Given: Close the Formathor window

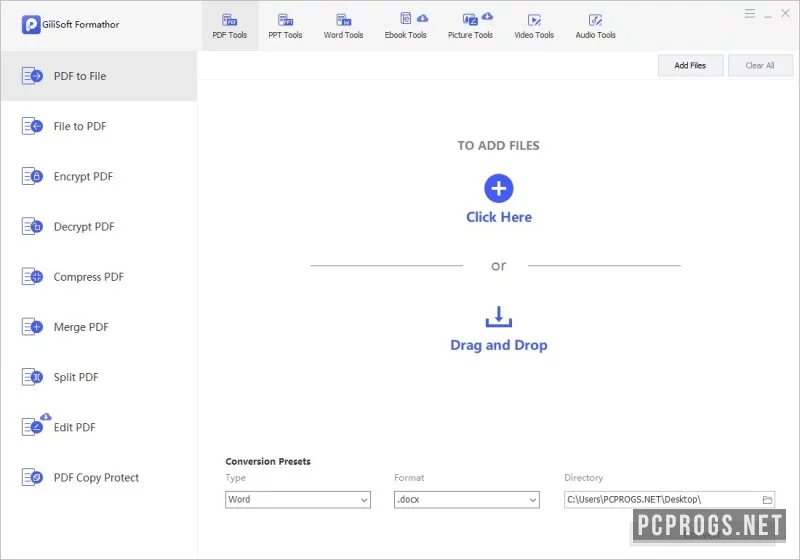Looking at the screenshot, I should (785, 14).
